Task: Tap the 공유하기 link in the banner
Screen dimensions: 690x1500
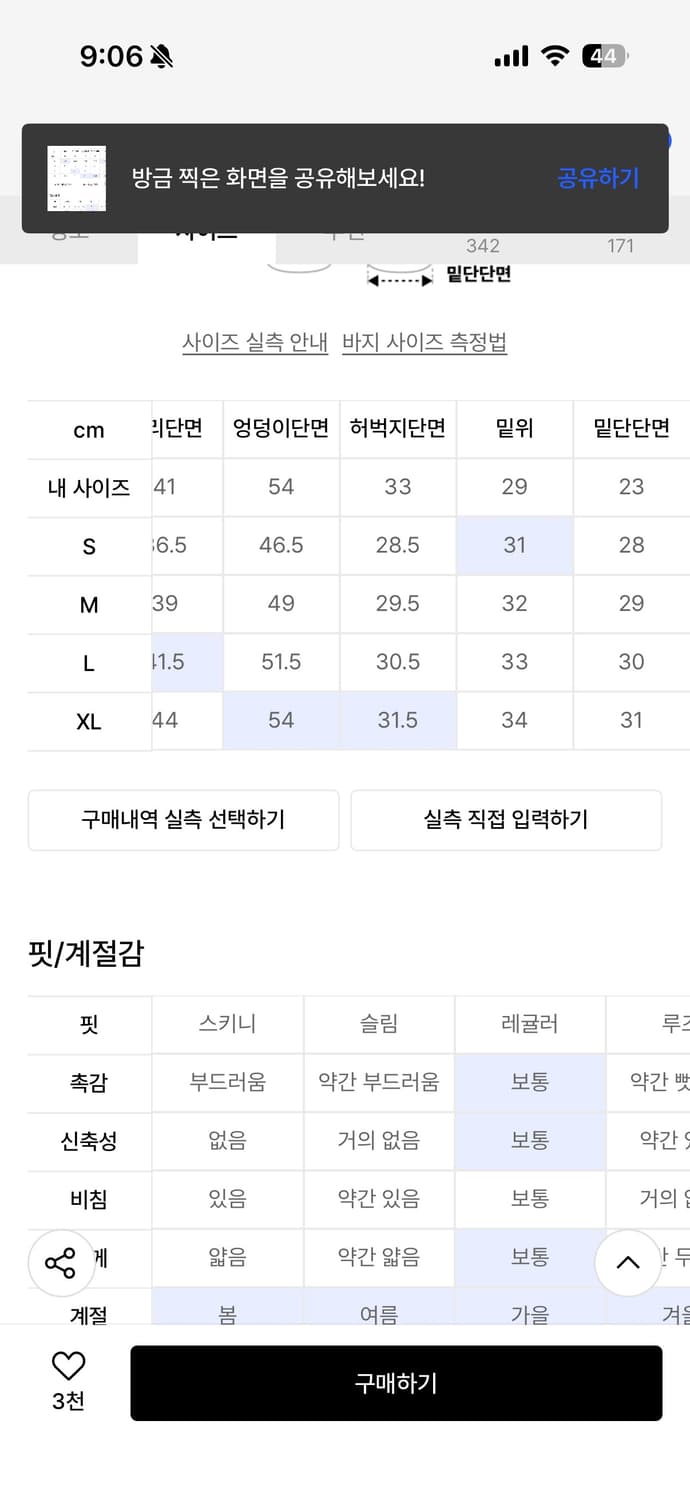Action: click(x=597, y=178)
